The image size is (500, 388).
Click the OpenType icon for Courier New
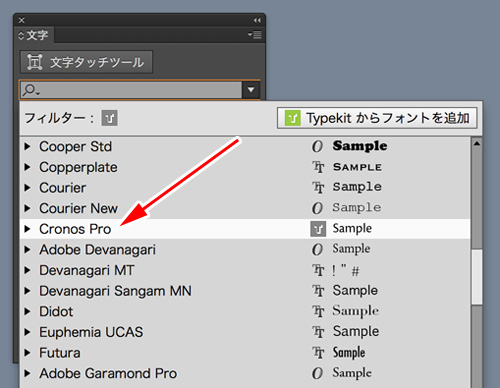point(317,208)
